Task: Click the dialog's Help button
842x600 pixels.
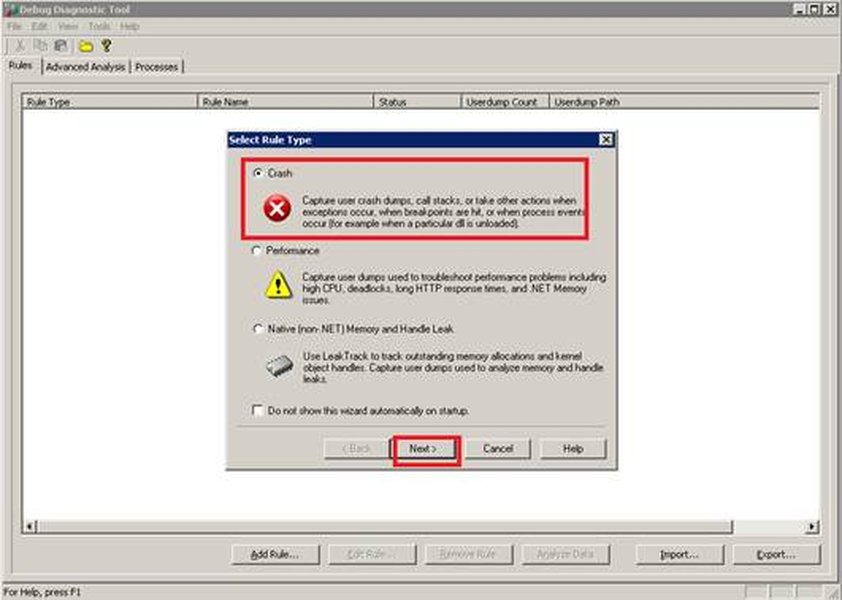Action: click(x=573, y=449)
